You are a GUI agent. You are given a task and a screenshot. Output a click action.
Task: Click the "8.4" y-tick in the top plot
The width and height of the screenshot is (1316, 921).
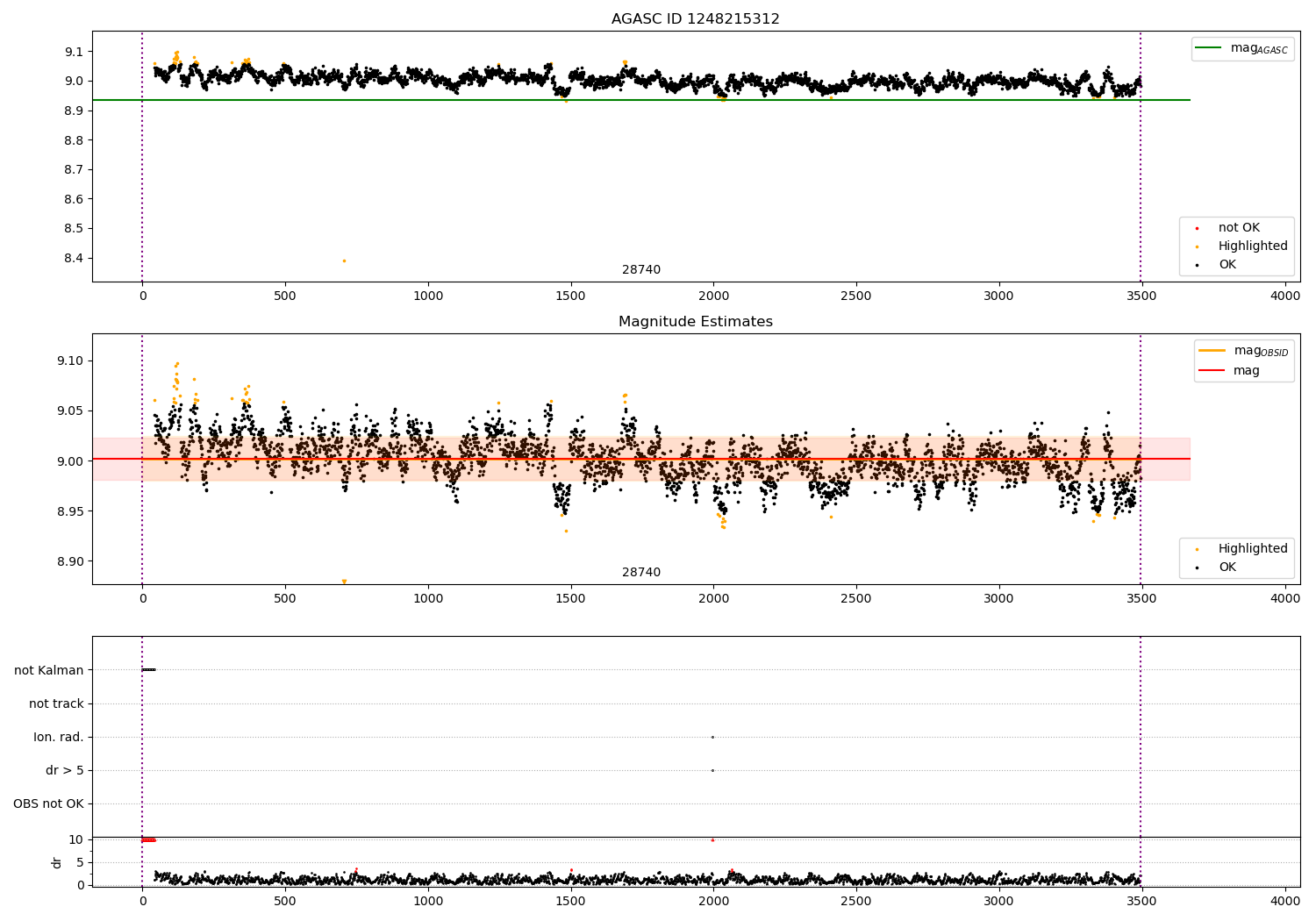click(74, 259)
